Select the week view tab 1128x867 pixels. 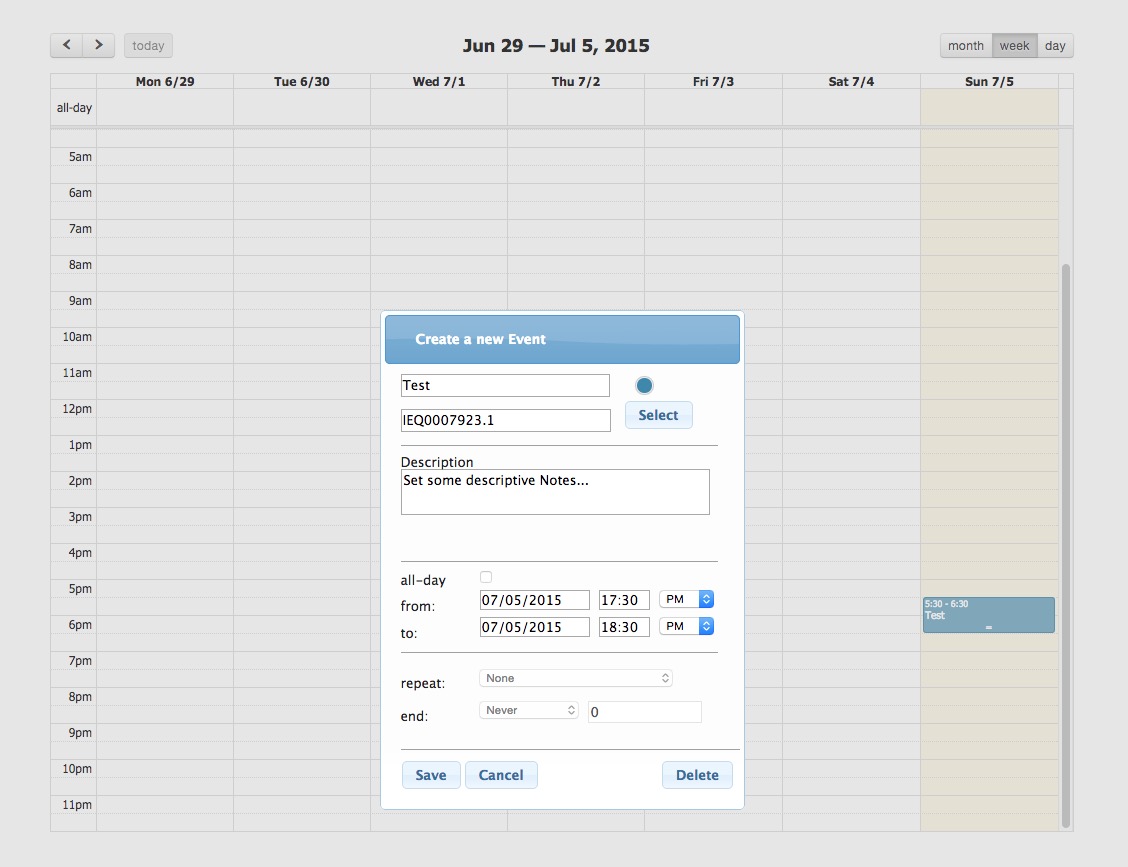tap(1014, 45)
